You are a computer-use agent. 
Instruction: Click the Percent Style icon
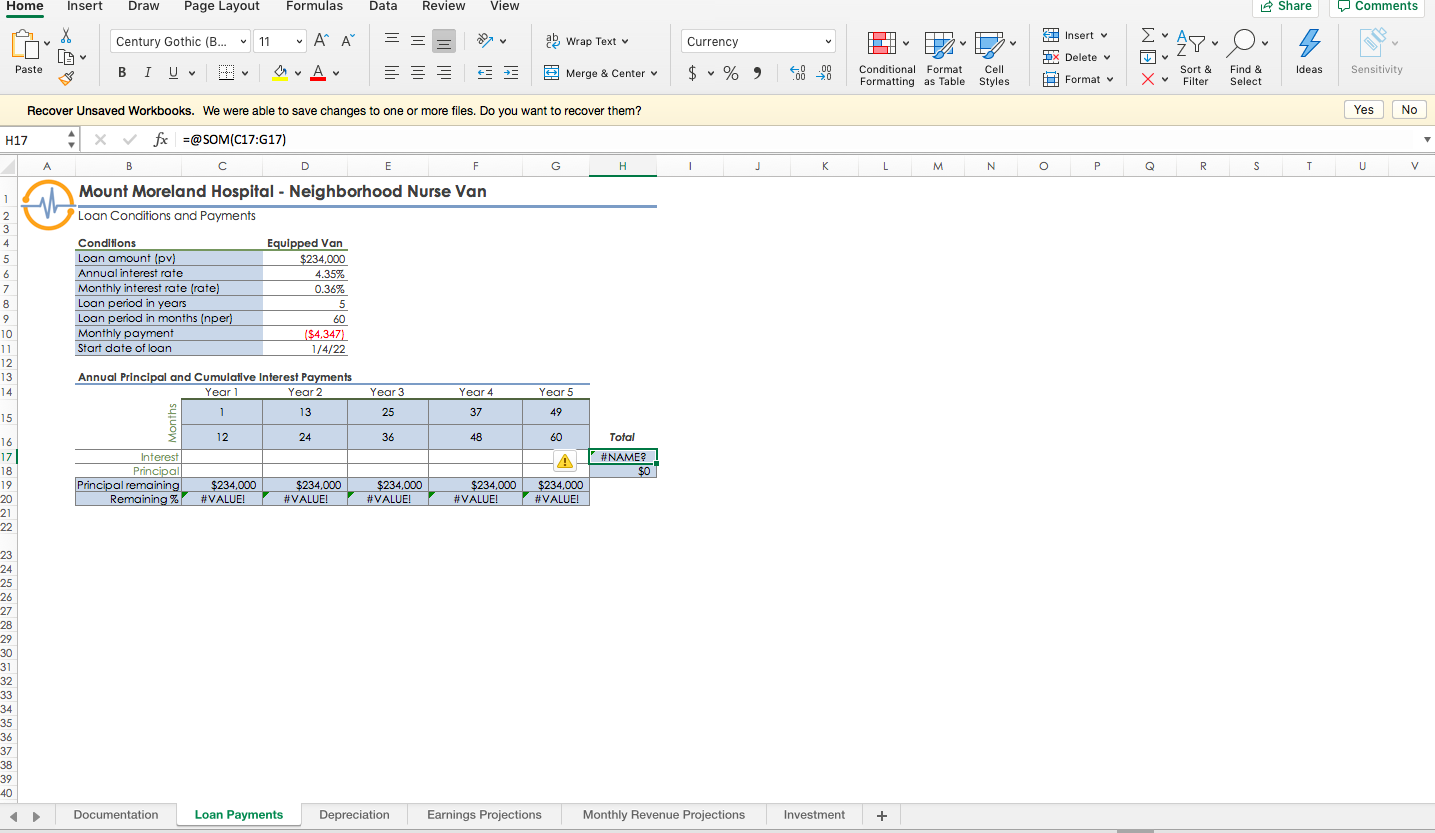(731, 72)
